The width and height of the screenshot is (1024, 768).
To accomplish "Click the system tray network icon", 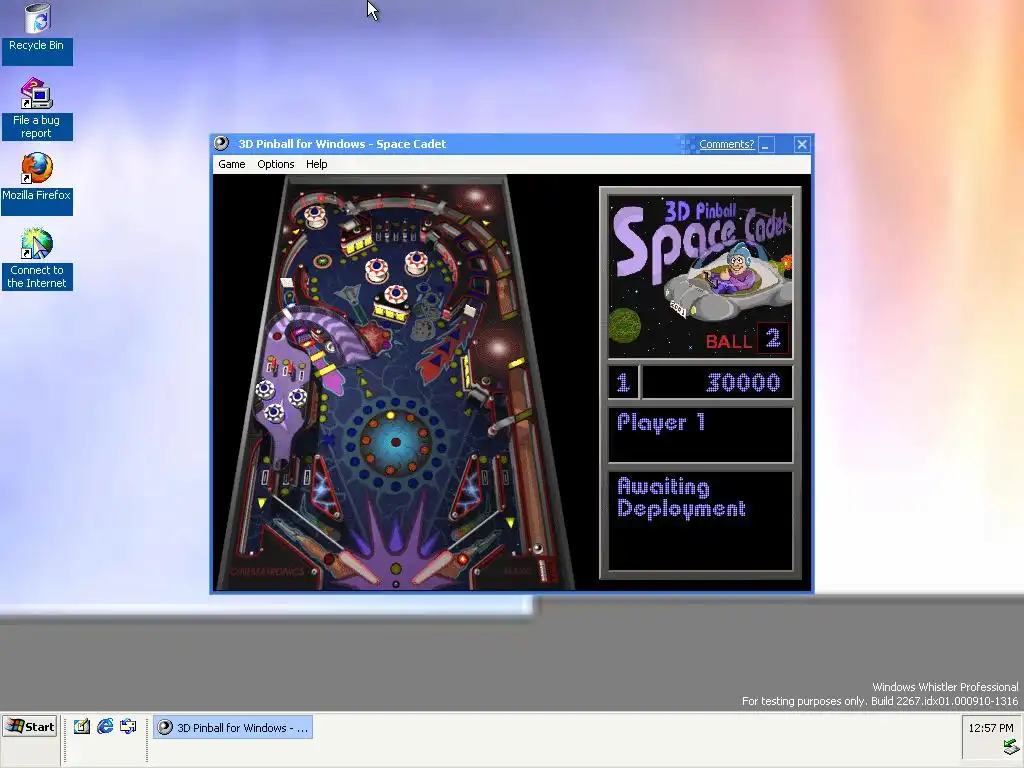I will coord(1011,746).
